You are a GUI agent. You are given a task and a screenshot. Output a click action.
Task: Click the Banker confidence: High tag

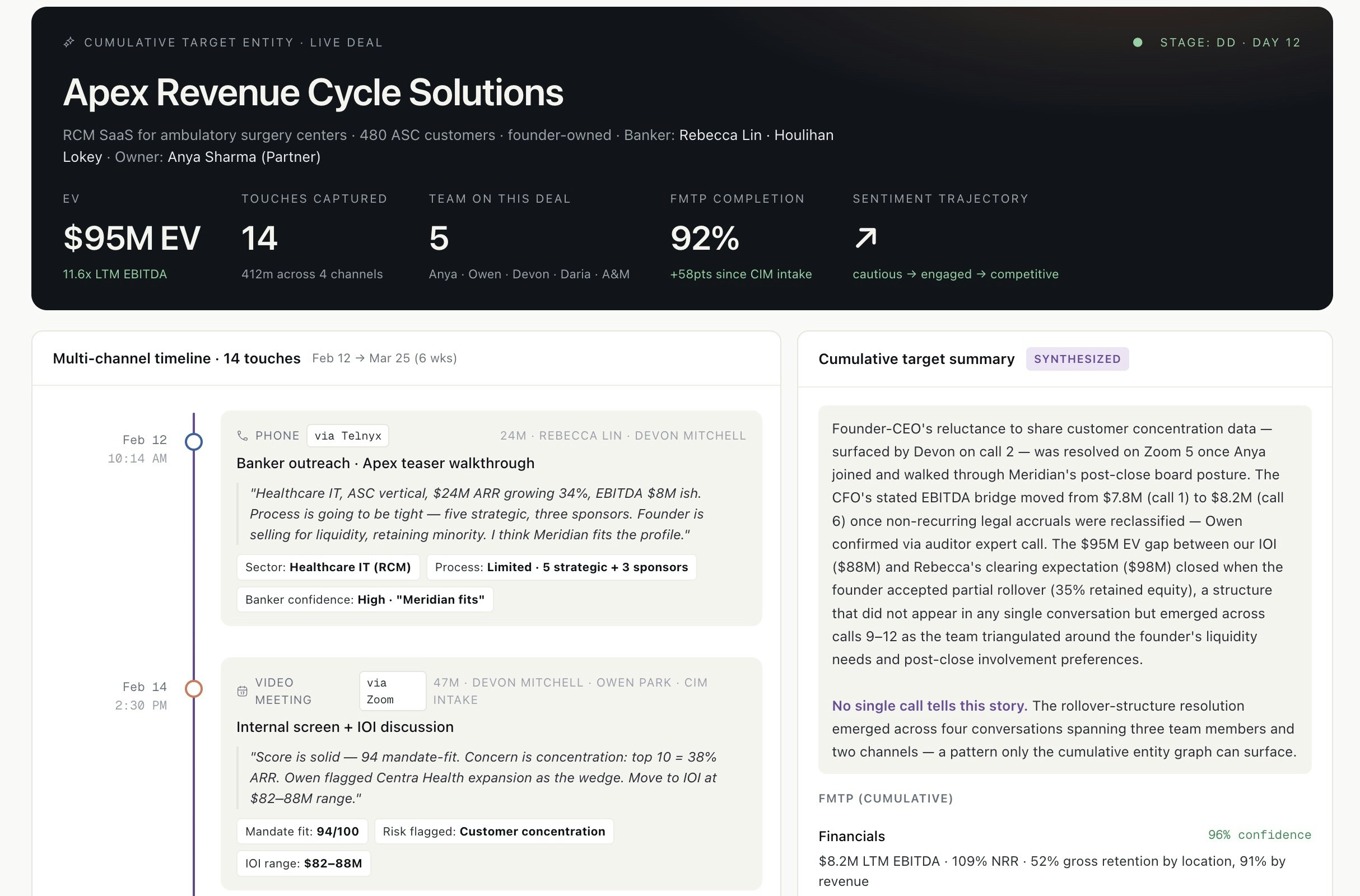[x=365, y=599]
